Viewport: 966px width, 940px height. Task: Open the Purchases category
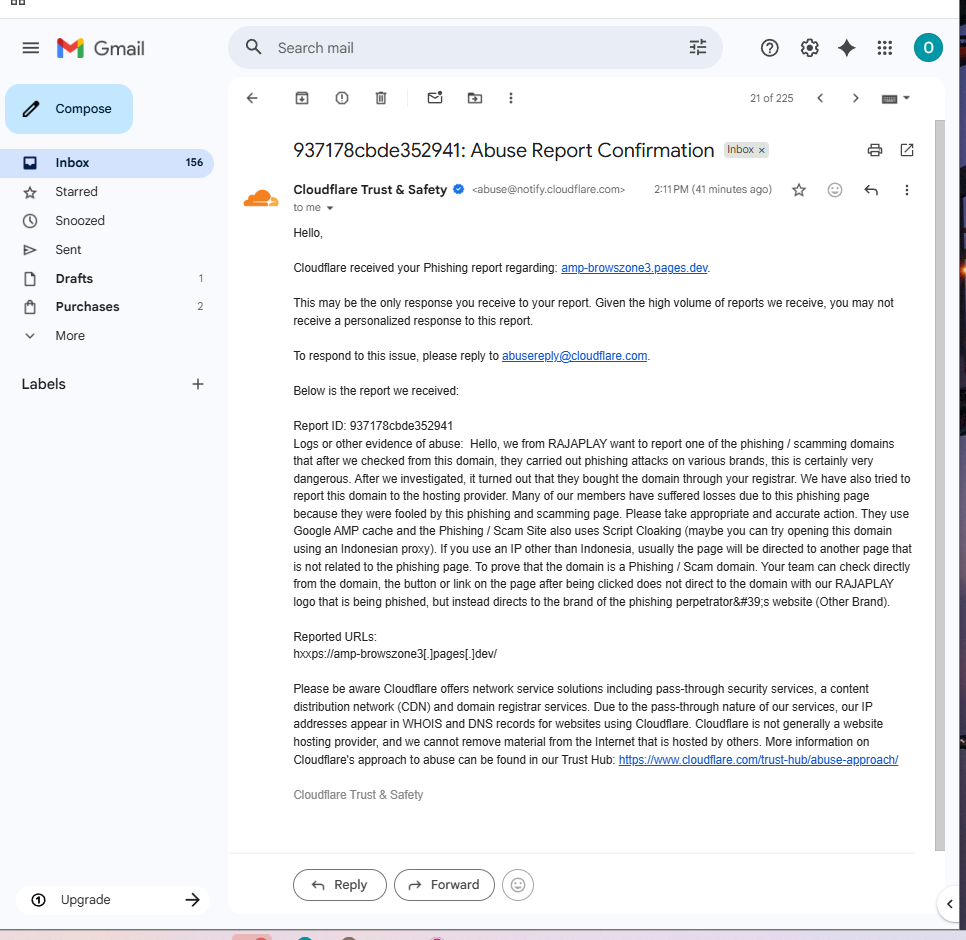(107, 307)
